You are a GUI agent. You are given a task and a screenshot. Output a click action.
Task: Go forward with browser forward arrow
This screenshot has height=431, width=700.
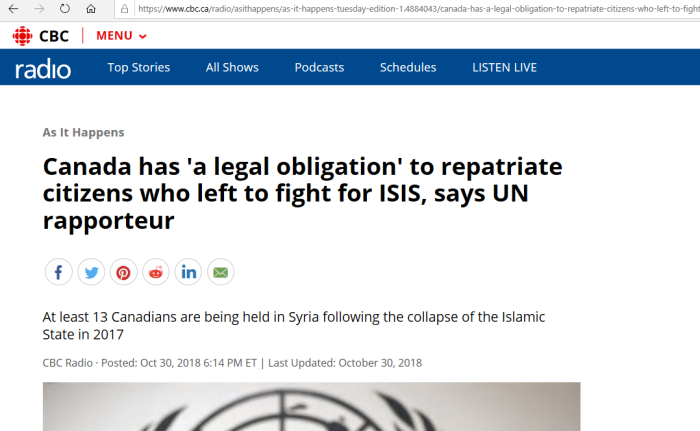tap(39, 8)
